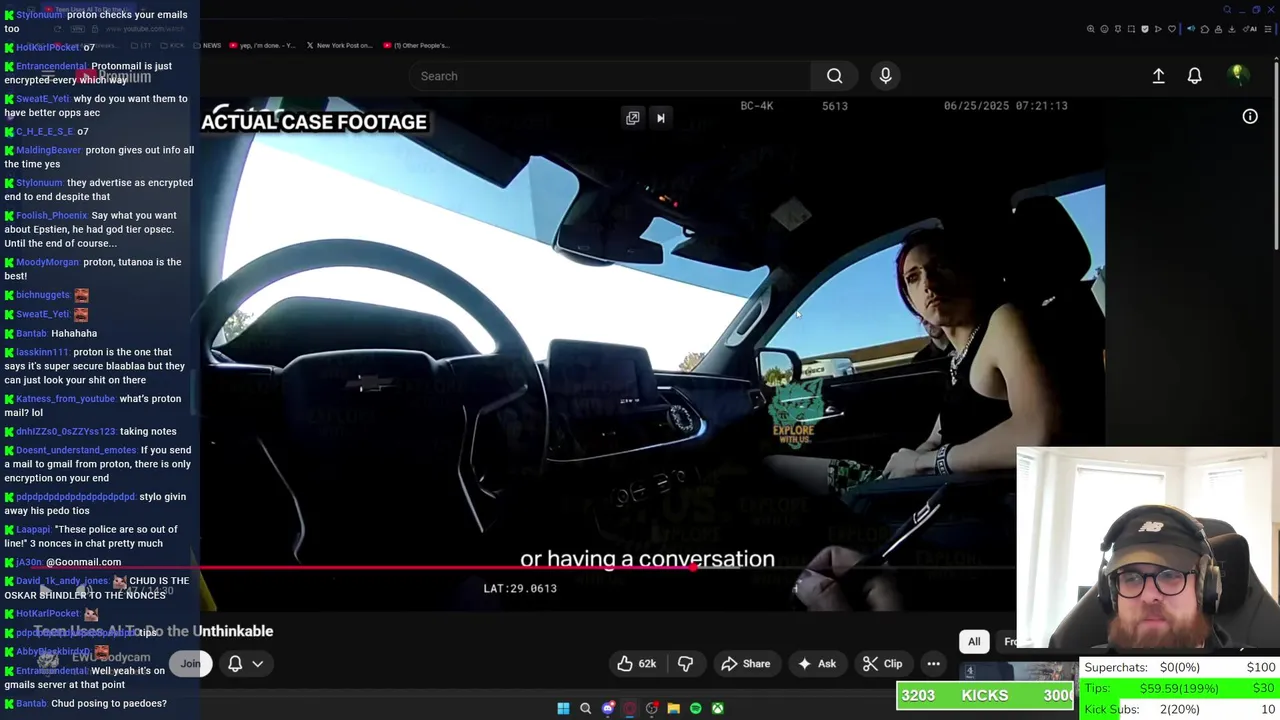Viewport: 1280px width, 720px height.
Task: Click chat username MoodyMorgan
Action: [47, 262]
